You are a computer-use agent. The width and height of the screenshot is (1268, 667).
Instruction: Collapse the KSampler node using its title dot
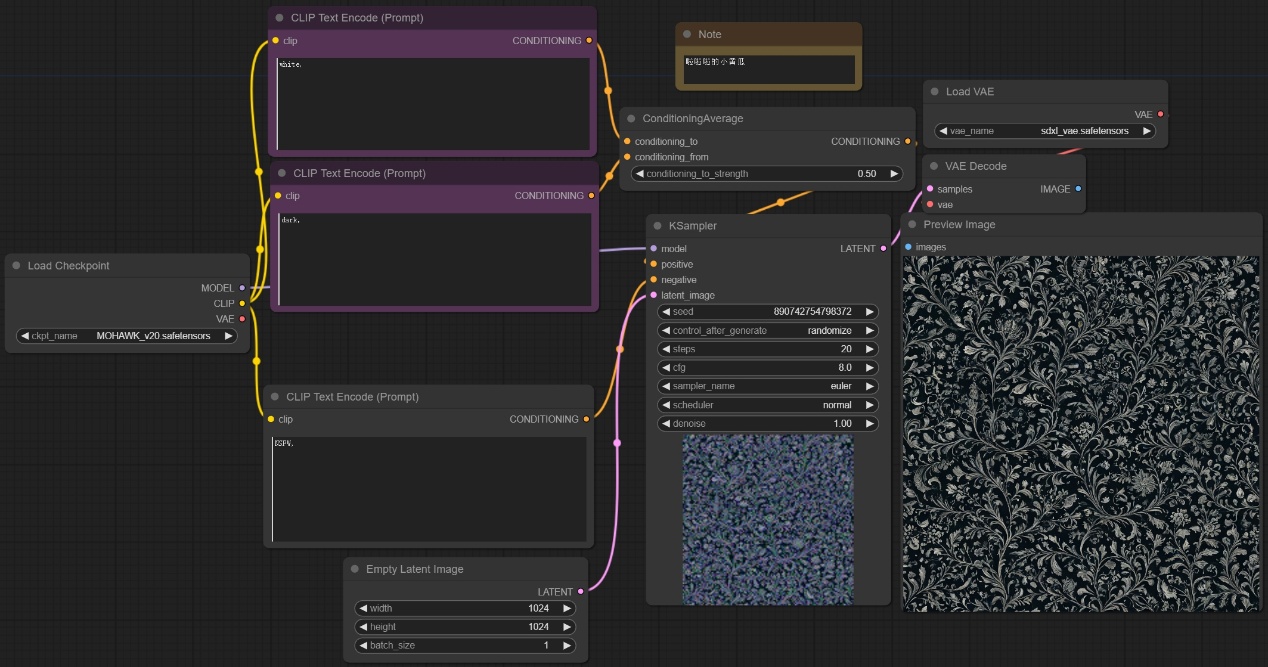657,226
